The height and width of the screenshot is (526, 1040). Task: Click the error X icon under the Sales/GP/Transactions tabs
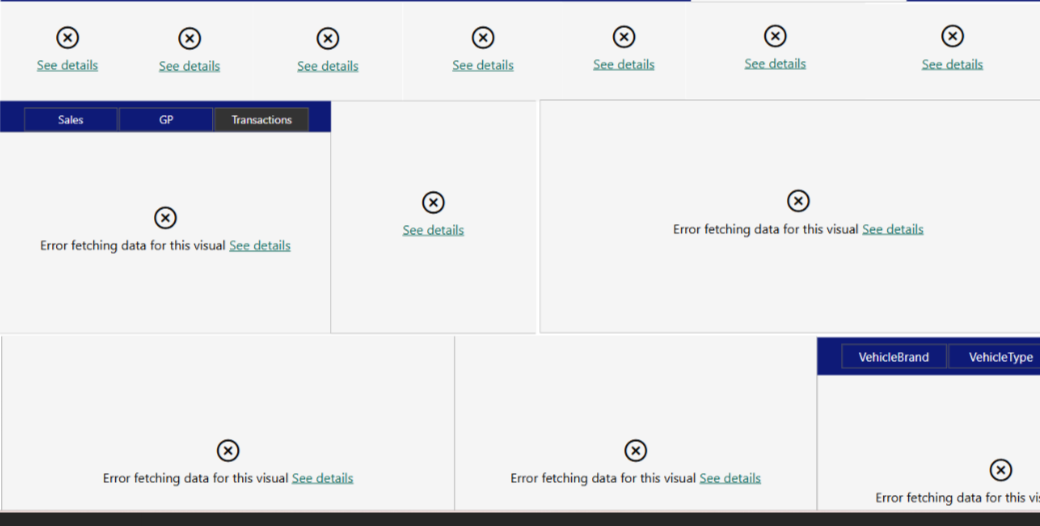(x=165, y=218)
